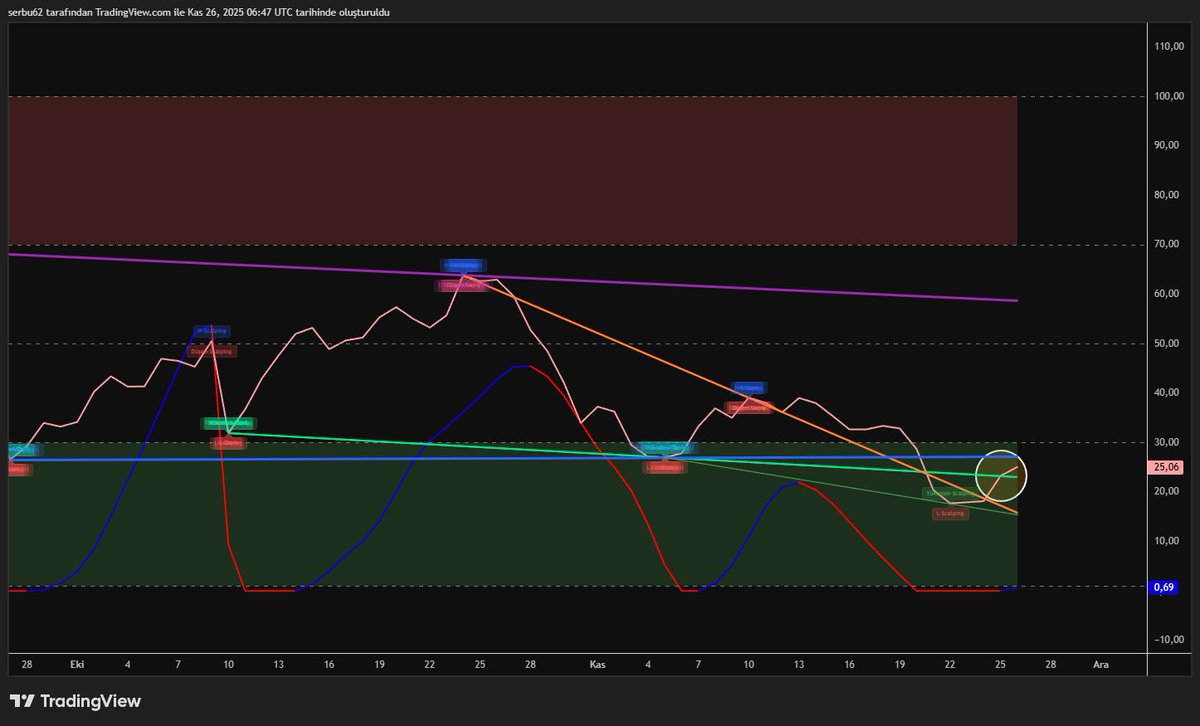Select the 50,00 price axis label
The height and width of the screenshot is (726, 1200).
[1166, 343]
